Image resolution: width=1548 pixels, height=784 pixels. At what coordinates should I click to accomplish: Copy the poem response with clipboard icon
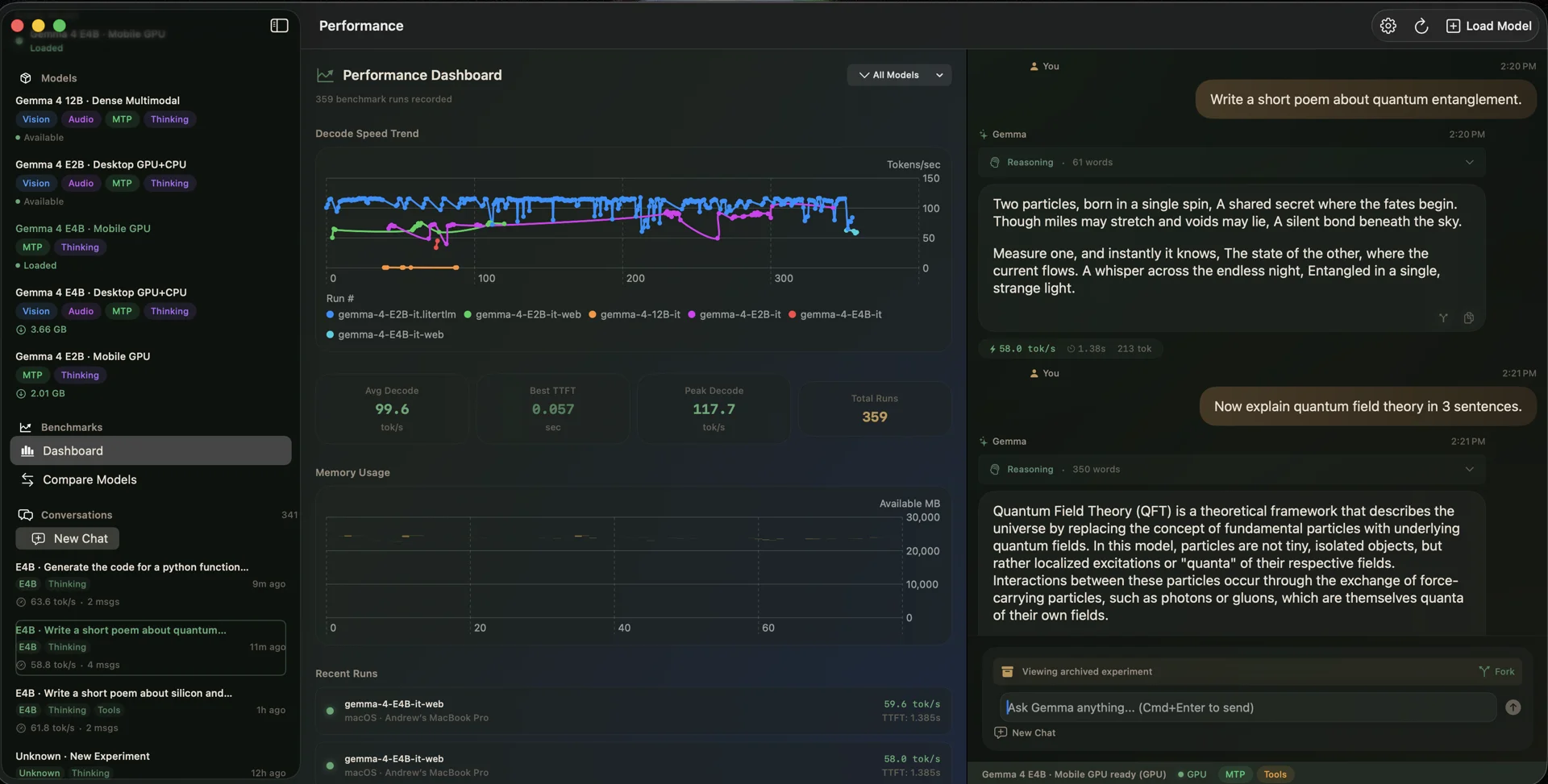click(1468, 318)
